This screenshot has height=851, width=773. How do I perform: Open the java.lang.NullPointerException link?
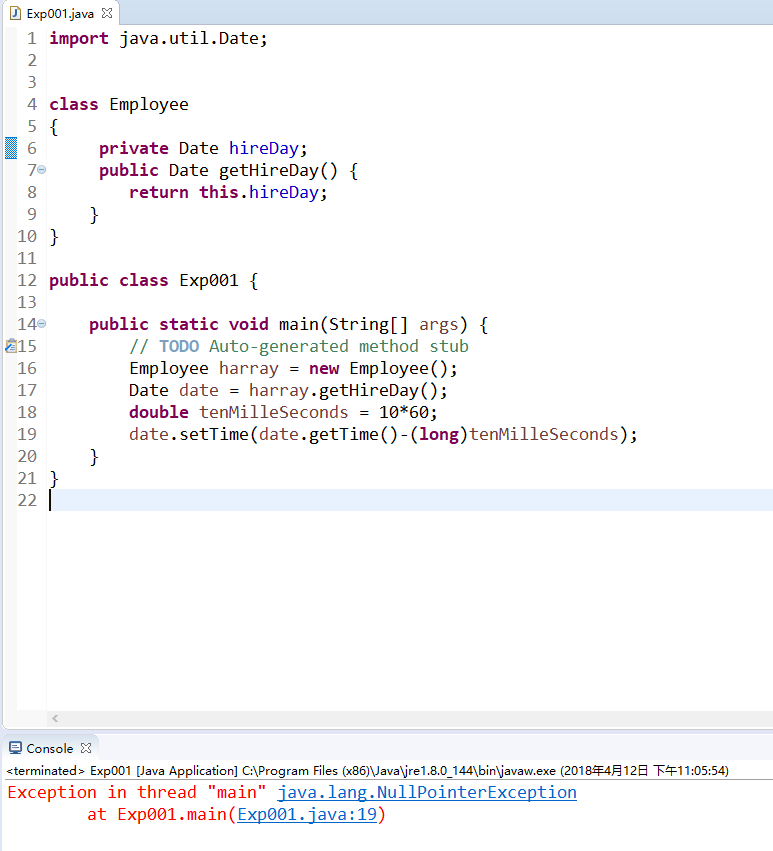coord(427,792)
